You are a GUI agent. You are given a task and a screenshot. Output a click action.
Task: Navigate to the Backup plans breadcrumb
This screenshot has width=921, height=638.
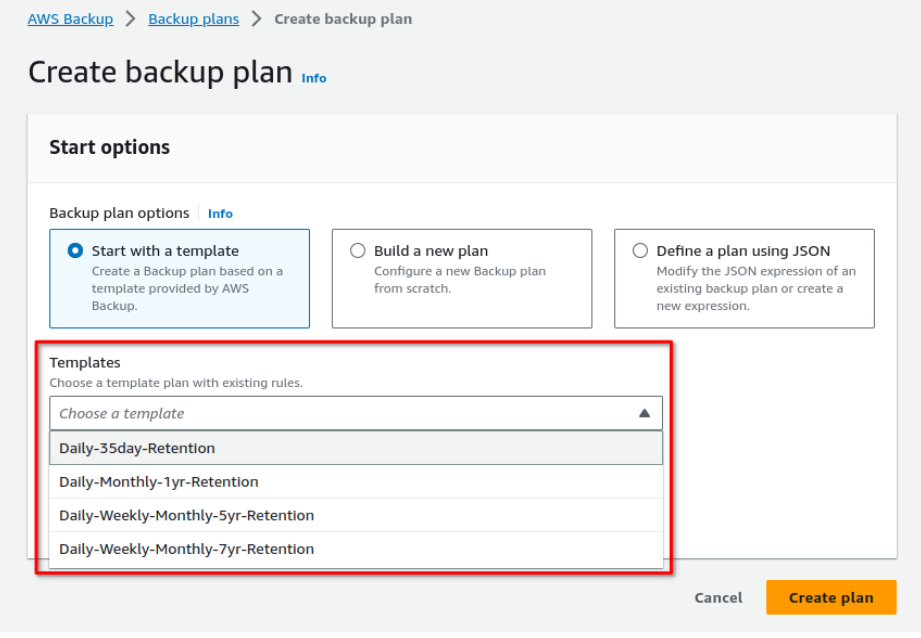[194, 19]
